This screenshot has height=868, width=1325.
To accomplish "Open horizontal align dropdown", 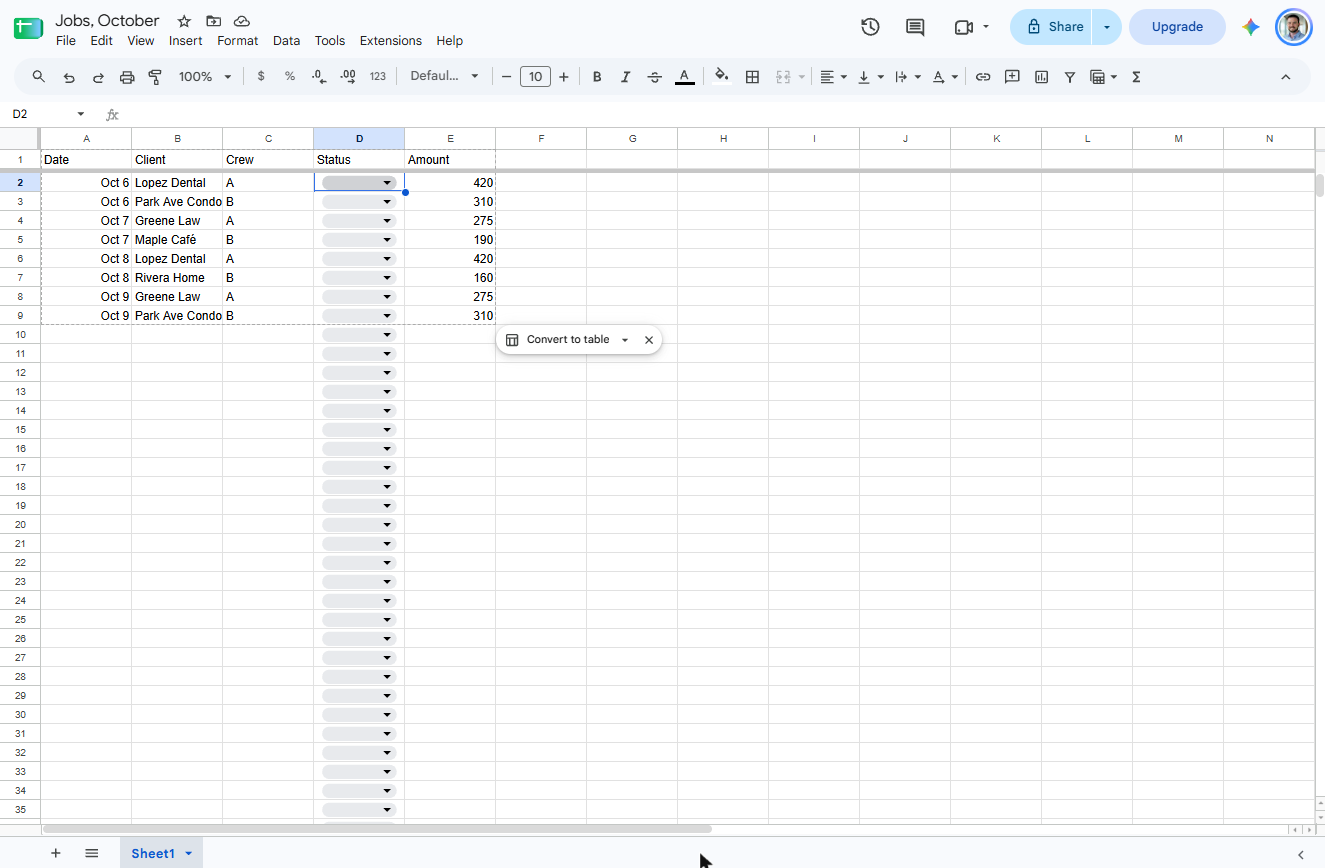I will tap(833, 77).
